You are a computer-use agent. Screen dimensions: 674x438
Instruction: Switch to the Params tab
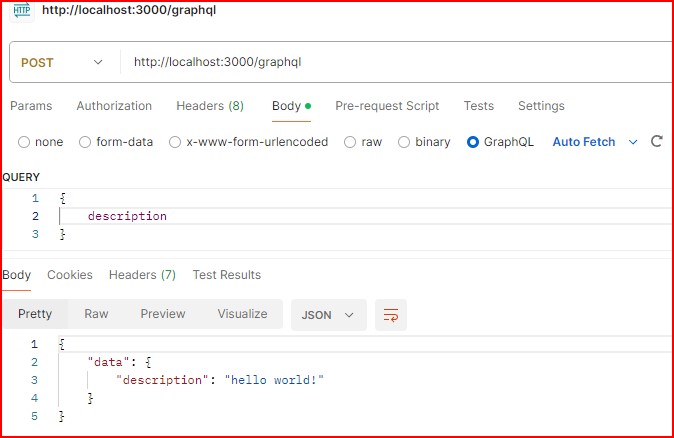click(31, 106)
